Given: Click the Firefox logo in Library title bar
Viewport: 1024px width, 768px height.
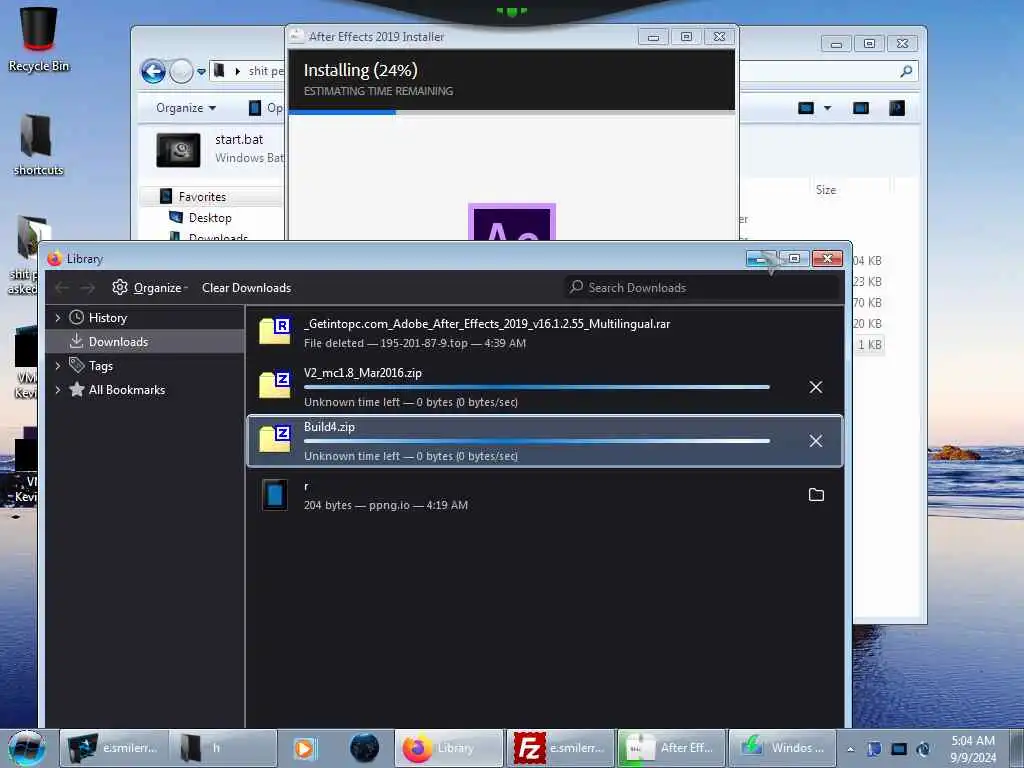Looking at the screenshot, I should point(54,259).
